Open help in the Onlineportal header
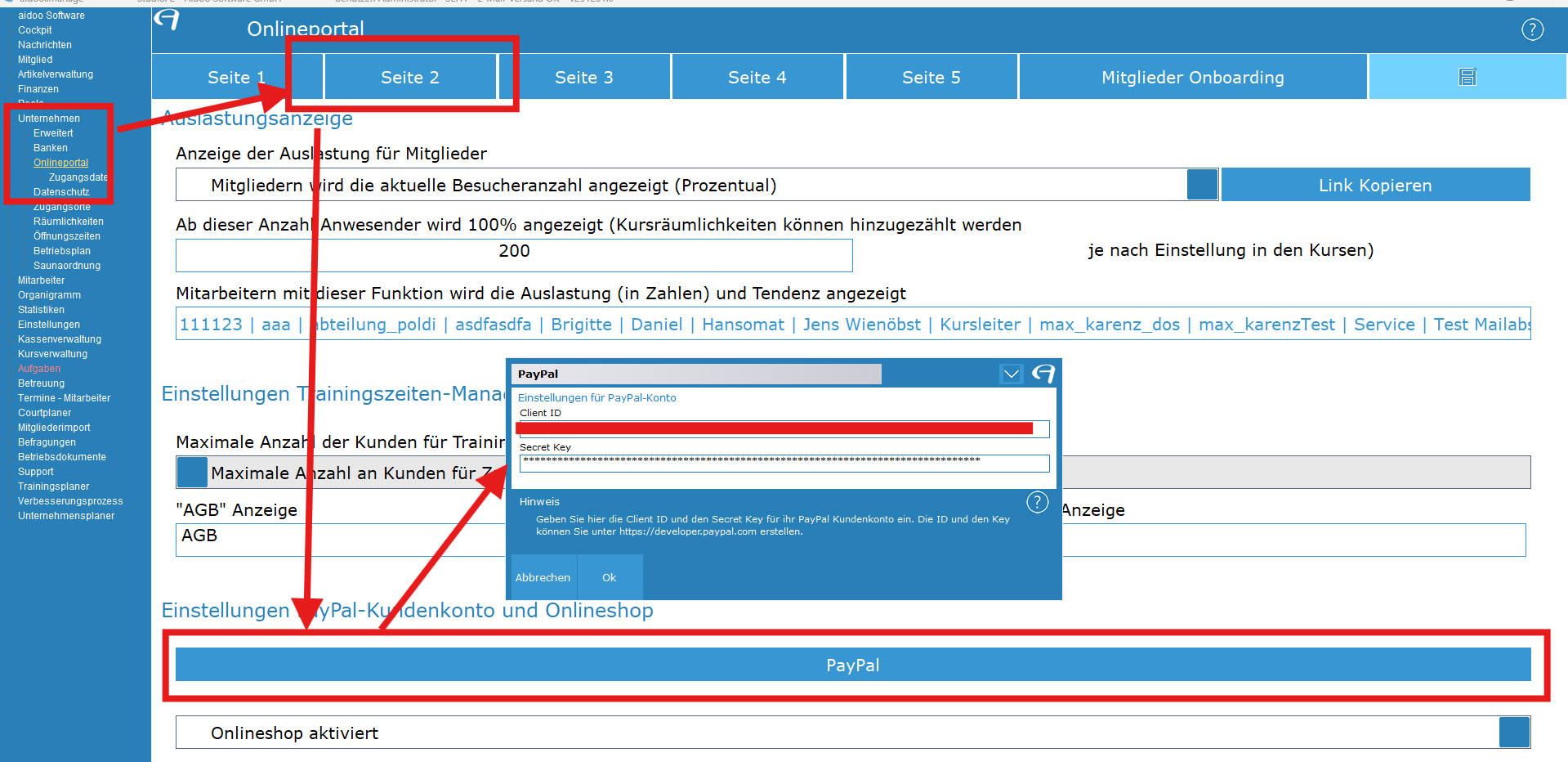1568x762 pixels. [x=1532, y=30]
